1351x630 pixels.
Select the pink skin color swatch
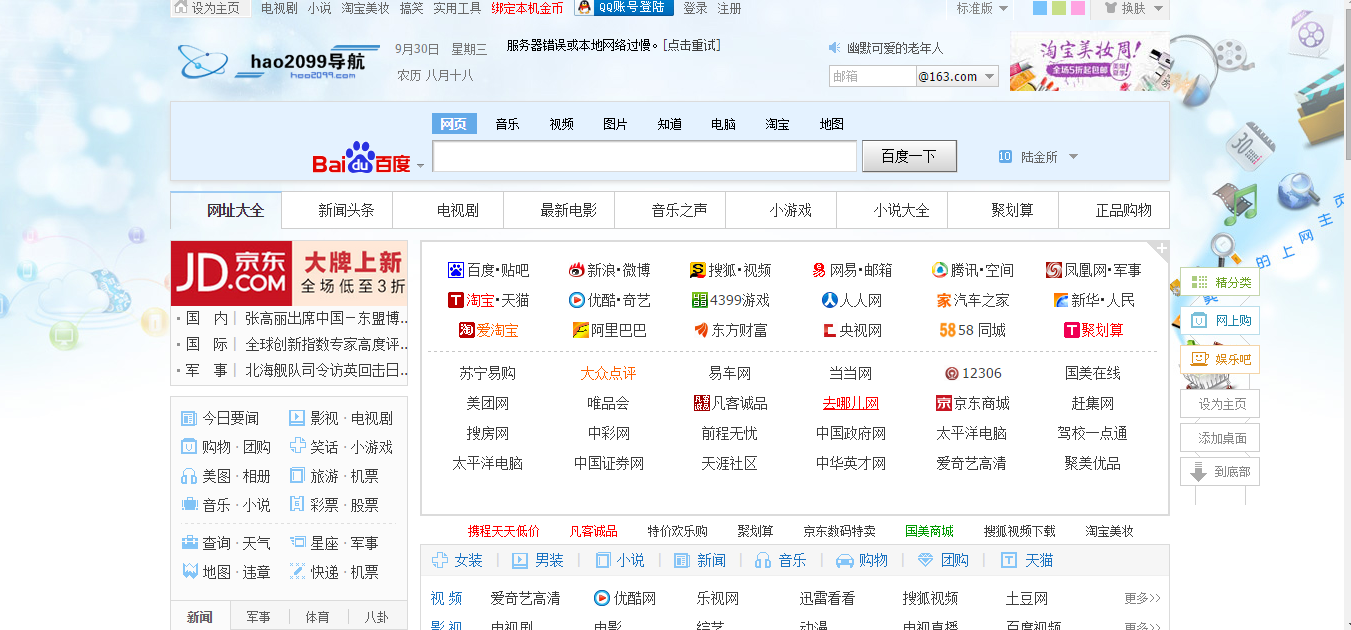[1078, 8]
